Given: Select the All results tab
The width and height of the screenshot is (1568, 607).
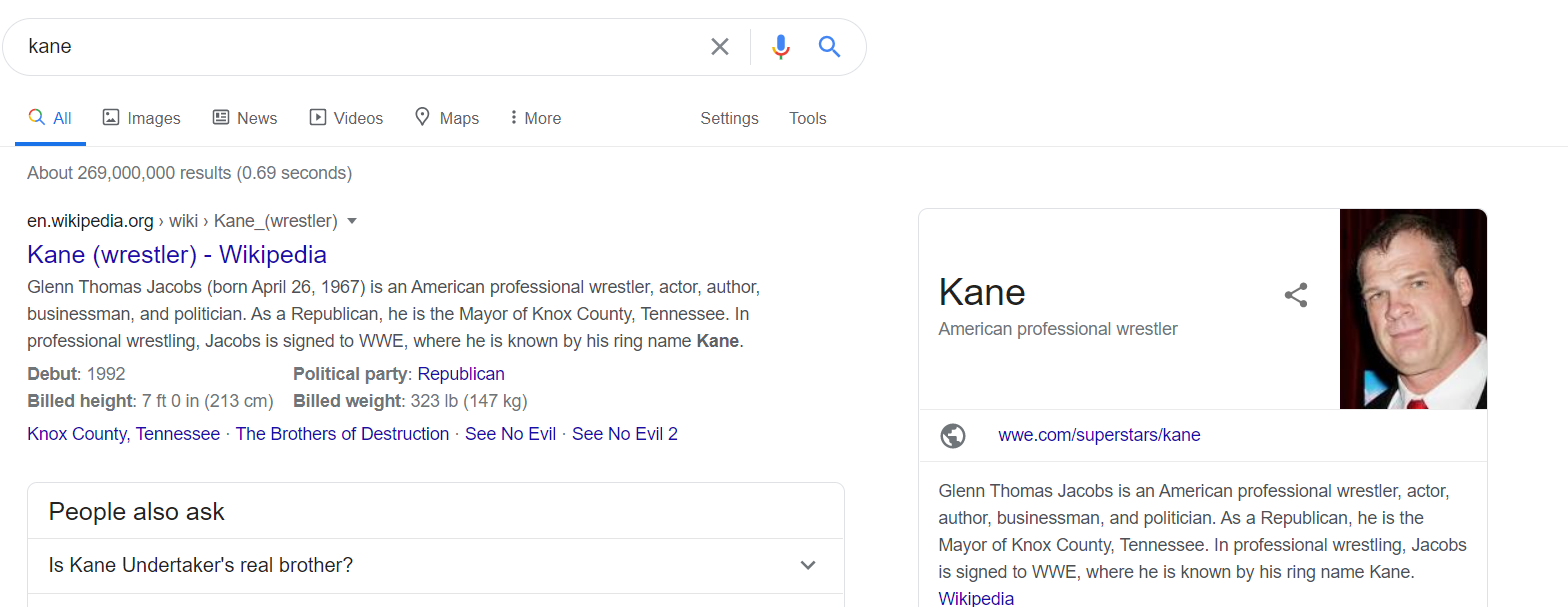Looking at the screenshot, I should (x=50, y=118).
